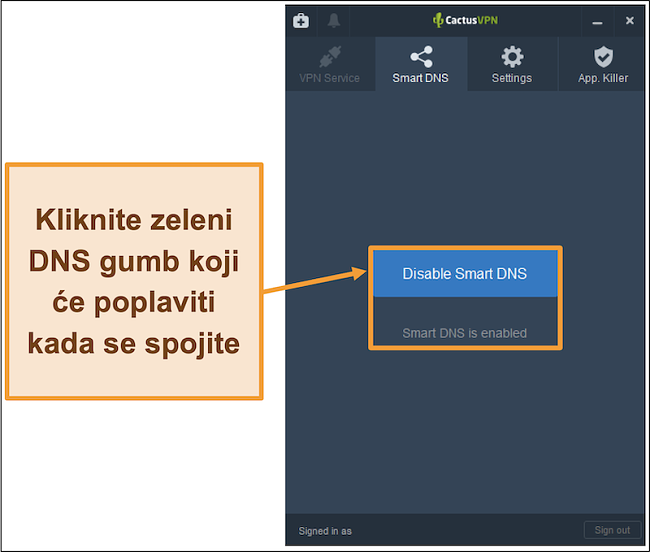650x552 pixels.
Task: Open the notifications bell icon
Action: [334, 21]
